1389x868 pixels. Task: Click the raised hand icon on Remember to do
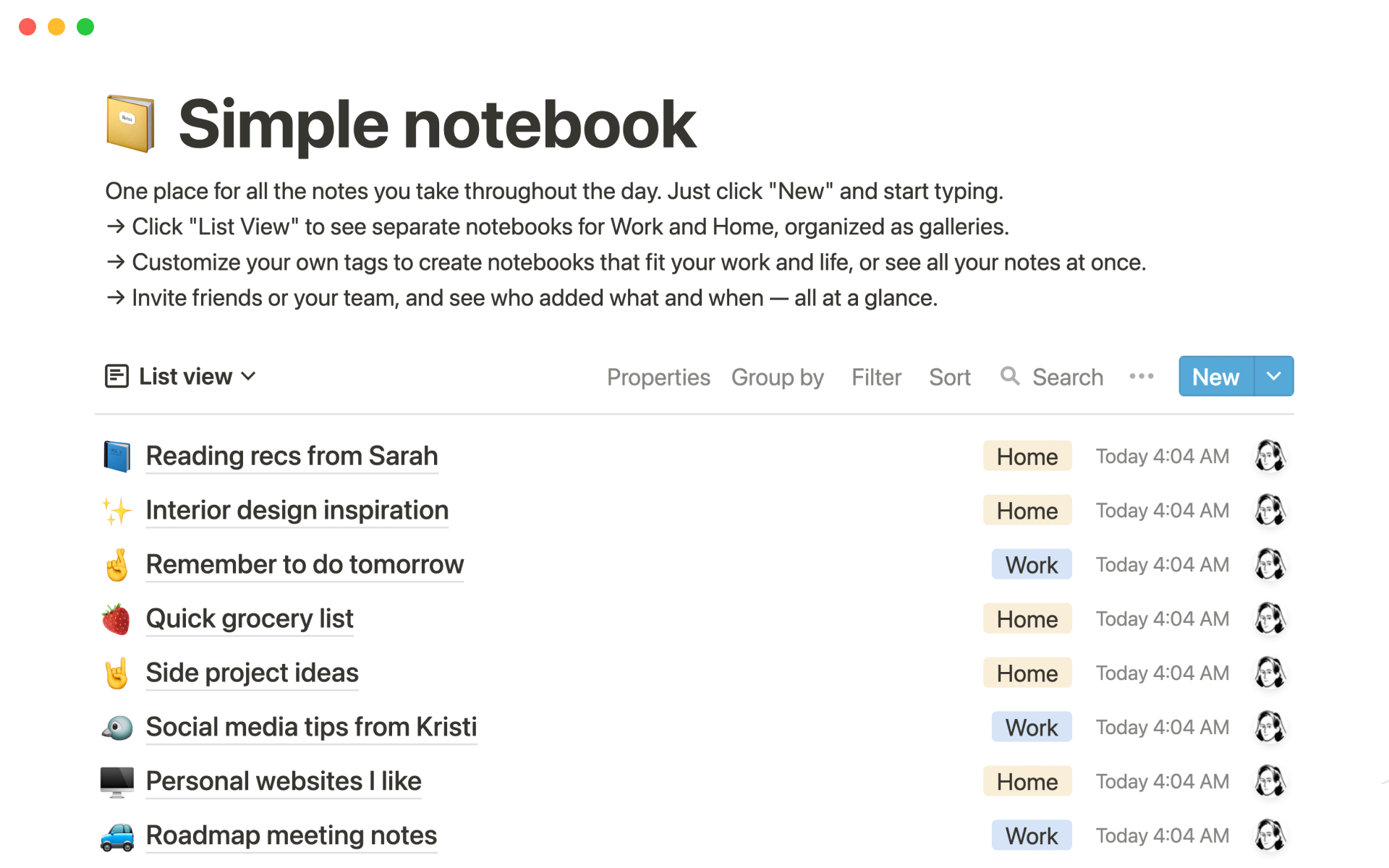pyautogui.click(x=116, y=563)
